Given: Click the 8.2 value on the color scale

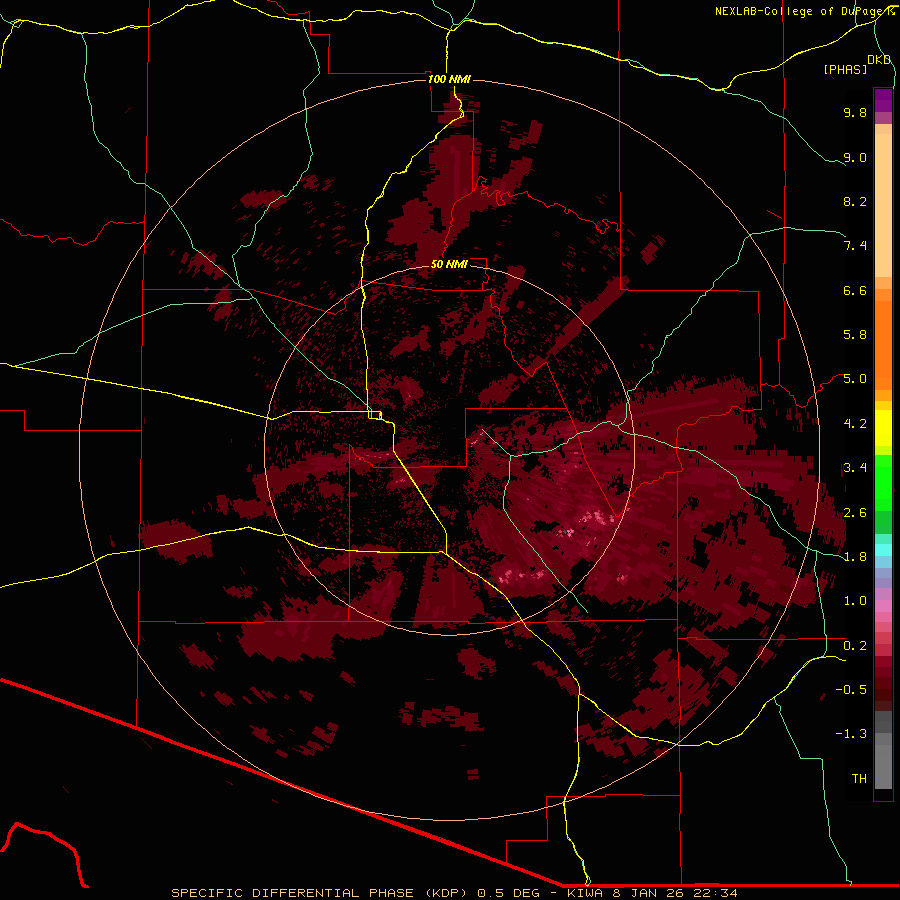Looking at the screenshot, I should (x=855, y=201).
